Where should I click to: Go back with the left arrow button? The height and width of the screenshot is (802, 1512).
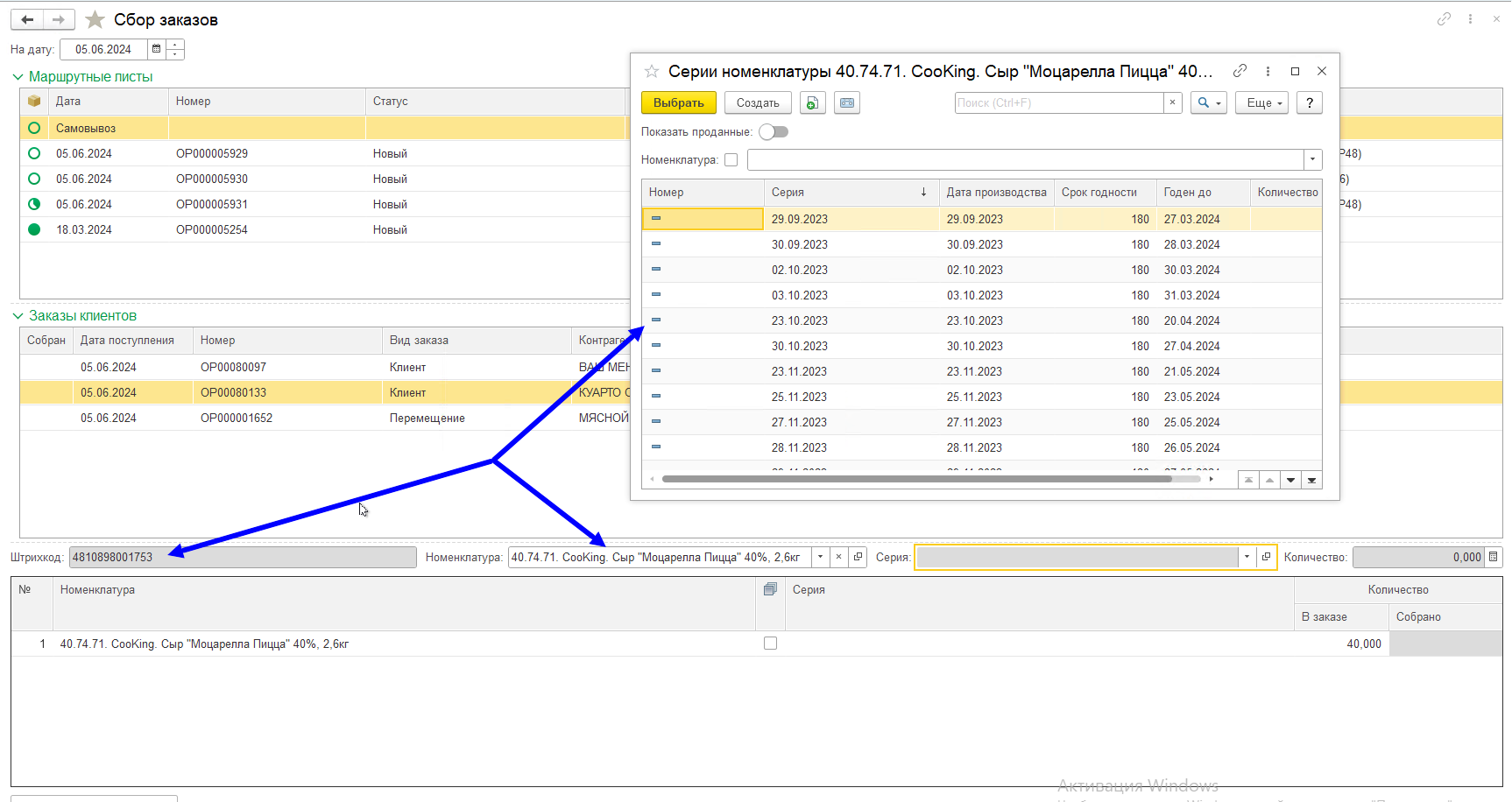pyautogui.click(x=27, y=19)
